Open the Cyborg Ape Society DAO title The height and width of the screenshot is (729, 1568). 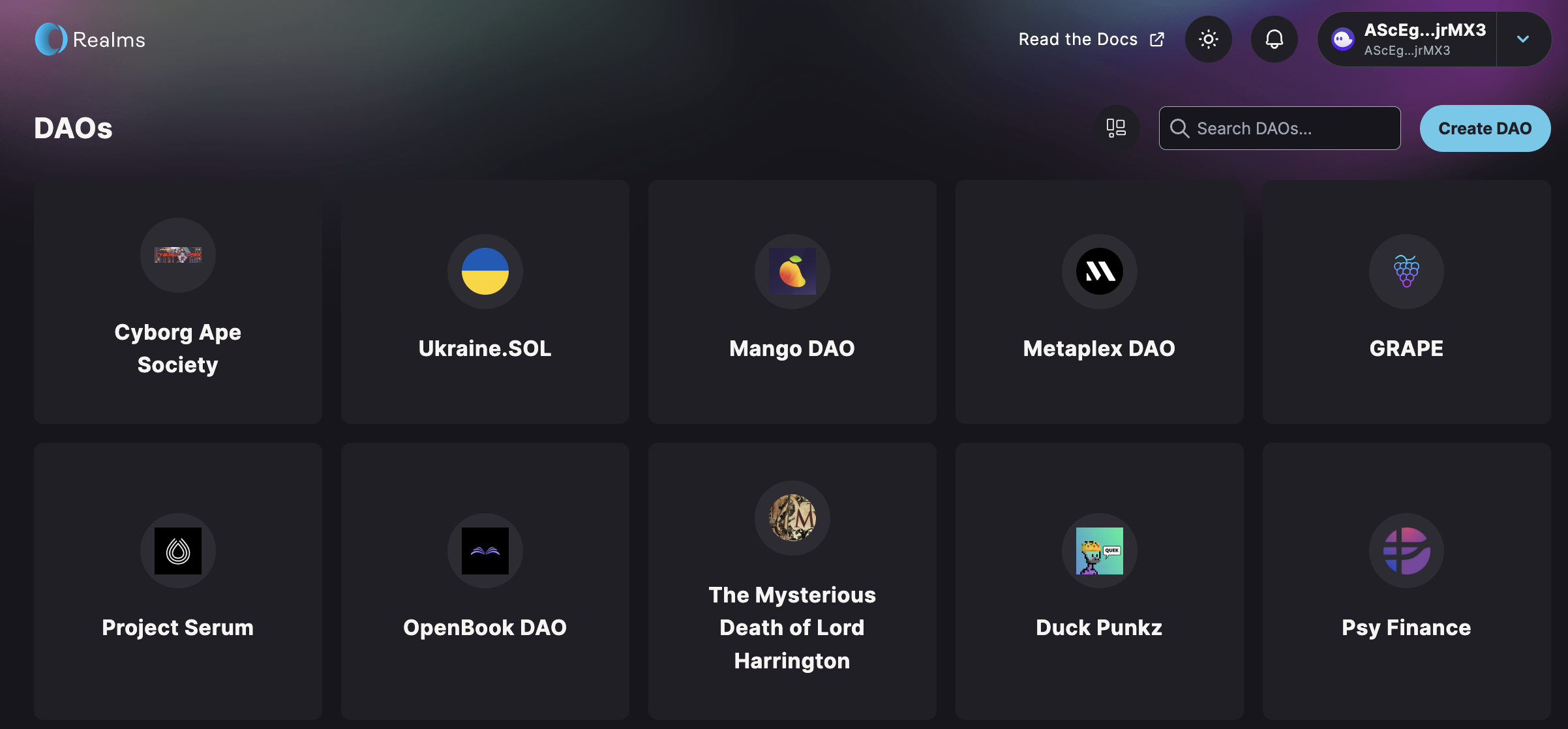(x=177, y=348)
